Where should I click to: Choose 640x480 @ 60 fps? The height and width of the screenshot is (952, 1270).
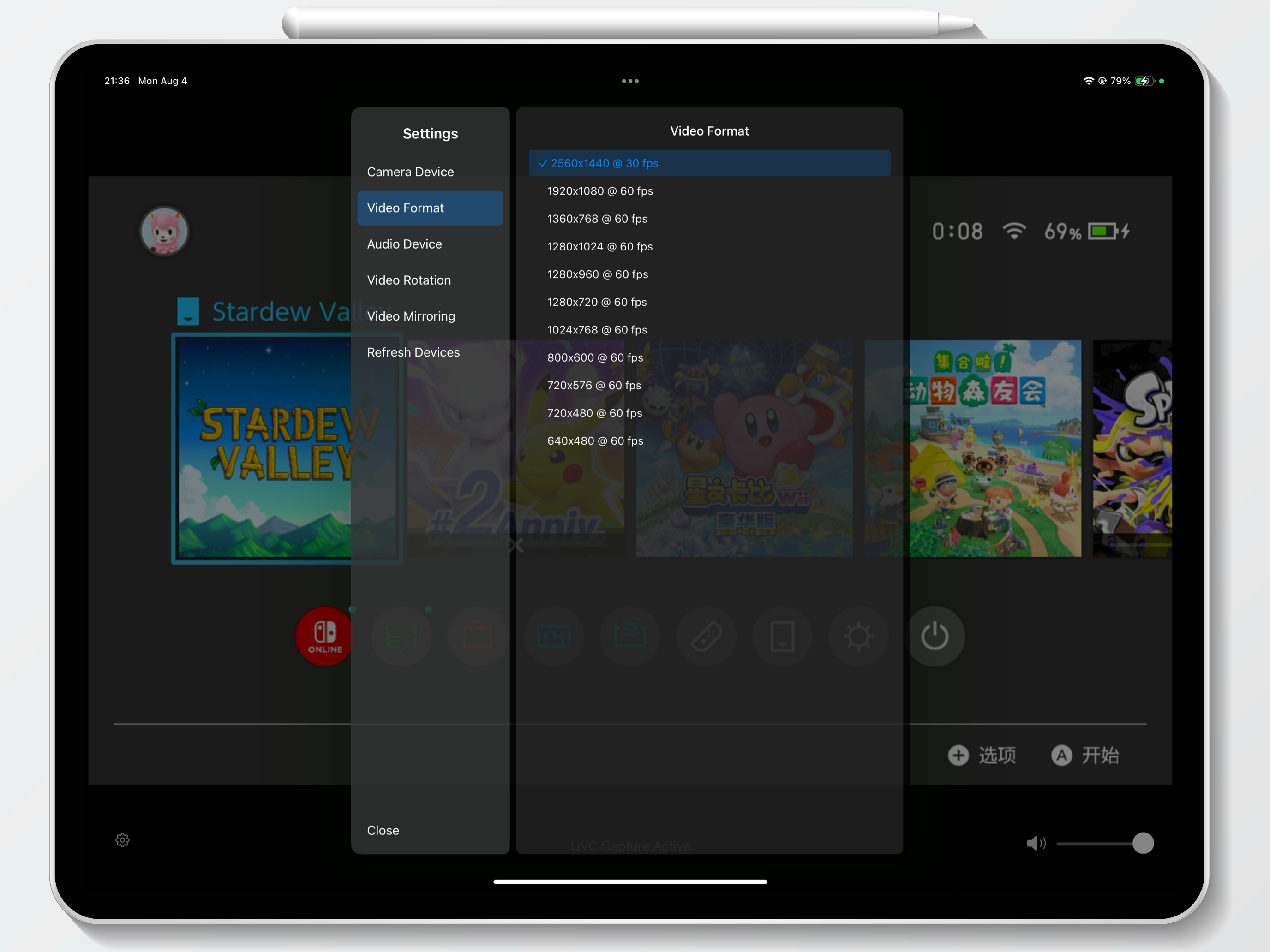709,440
